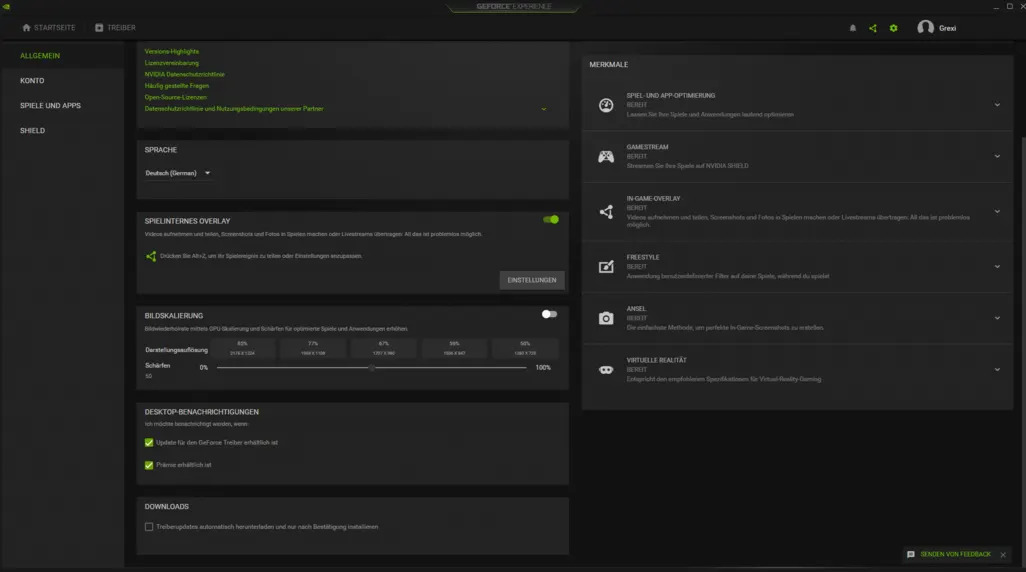Uncheck the Prämie erhältlich notification checkbox

tap(149, 465)
